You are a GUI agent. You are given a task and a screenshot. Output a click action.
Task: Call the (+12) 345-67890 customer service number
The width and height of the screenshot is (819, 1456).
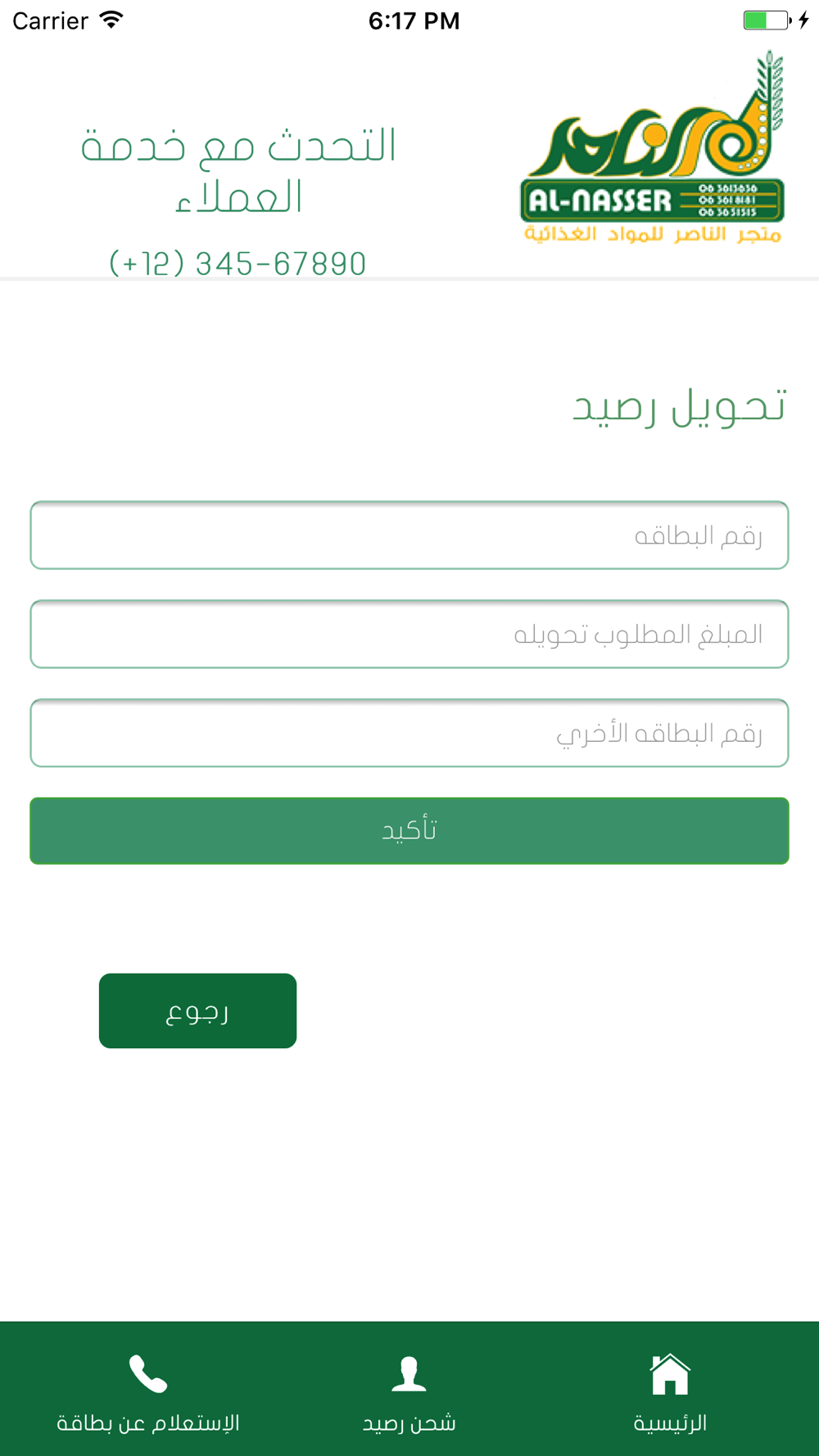point(238,264)
